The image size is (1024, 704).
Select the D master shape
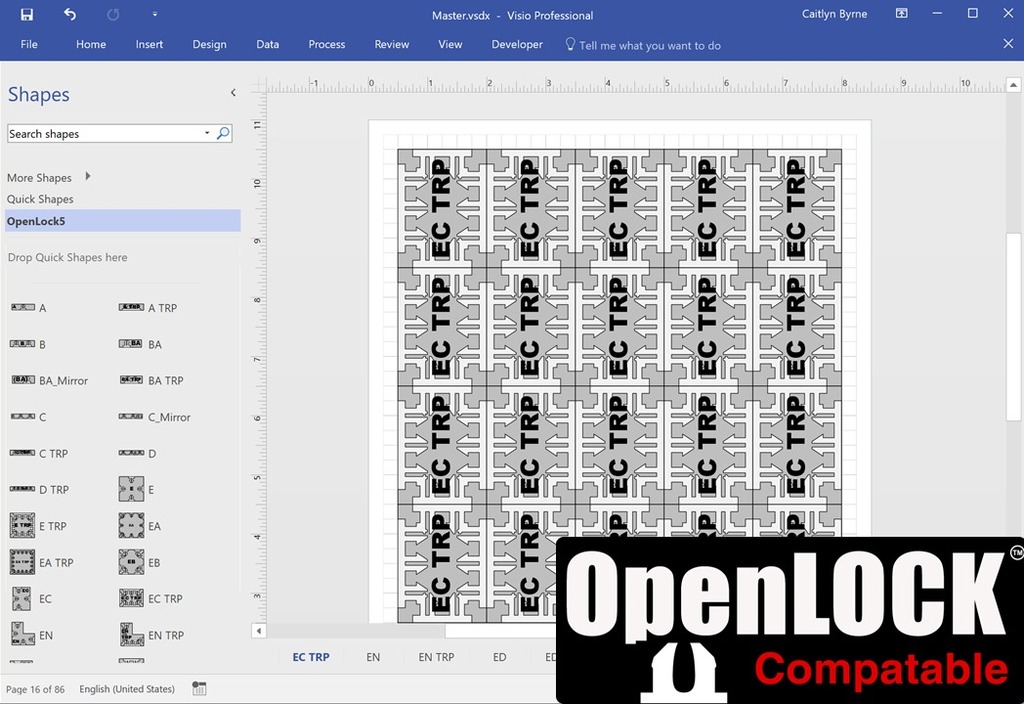(137, 453)
